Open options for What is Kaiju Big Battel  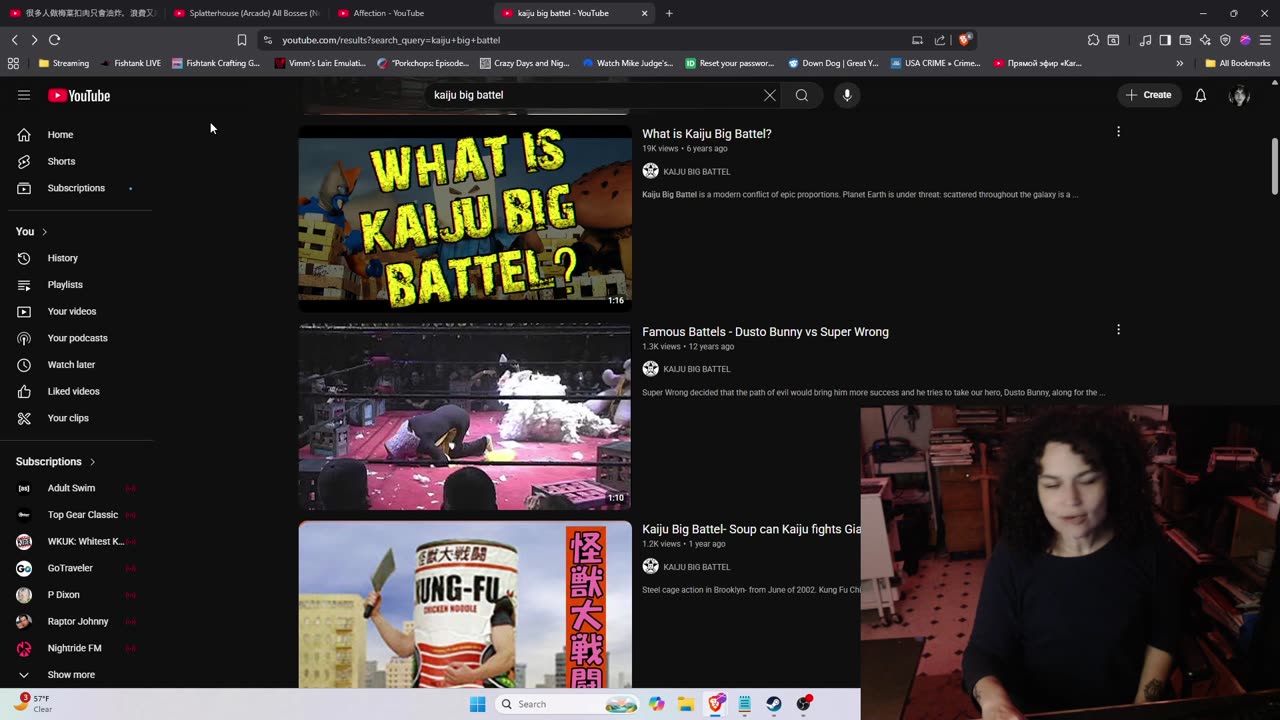(x=1118, y=132)
